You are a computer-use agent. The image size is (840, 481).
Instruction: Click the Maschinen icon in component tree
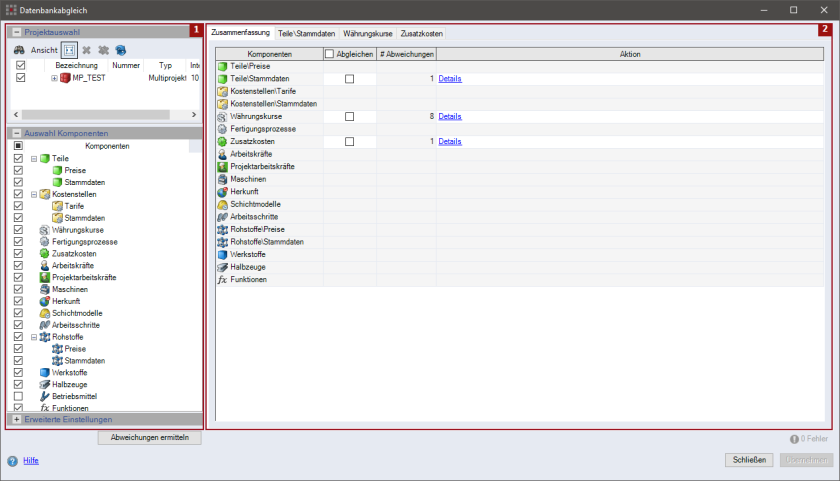click(x=44, y=289)
